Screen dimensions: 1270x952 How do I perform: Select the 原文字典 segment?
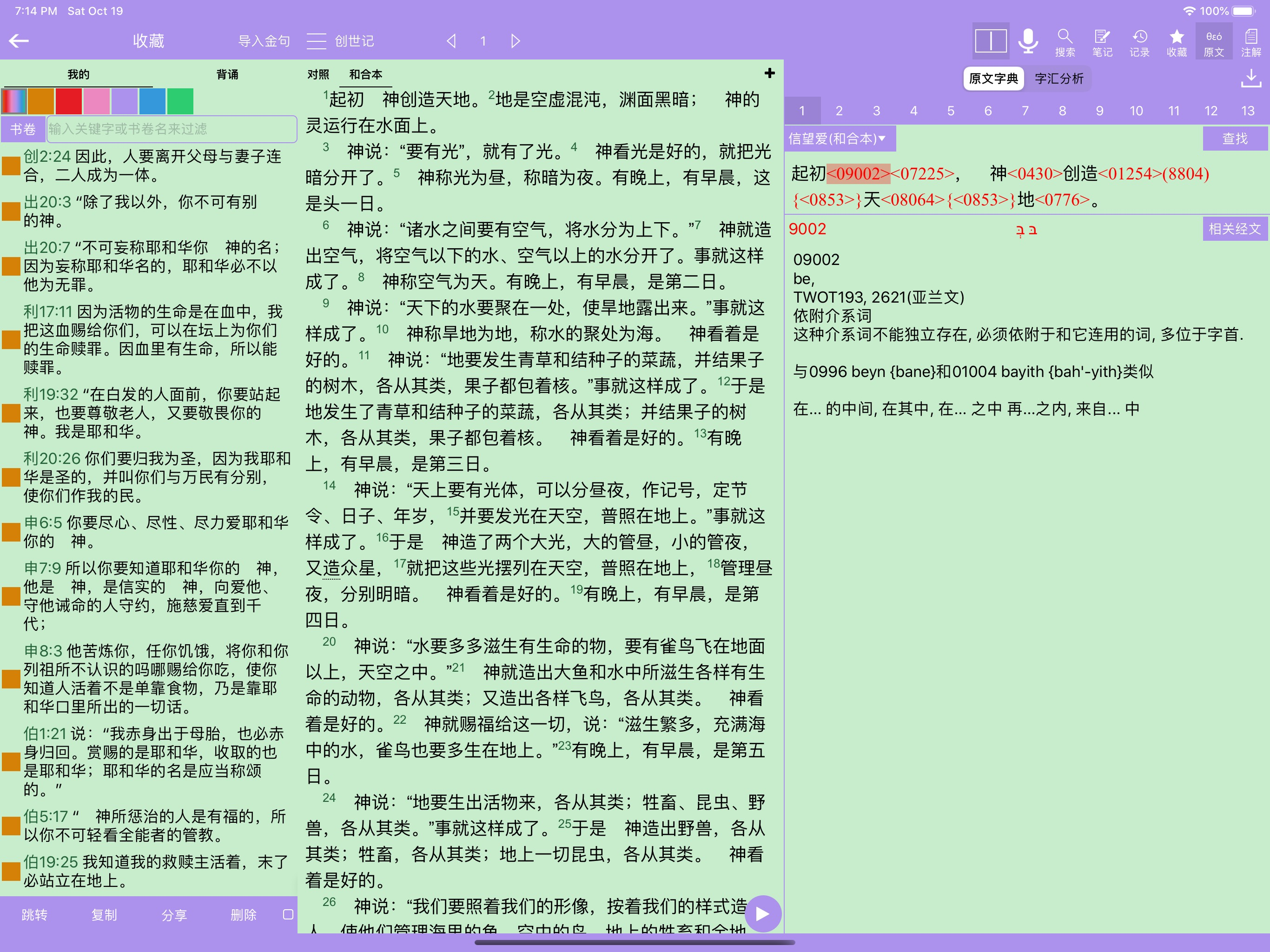coord(993,79)
